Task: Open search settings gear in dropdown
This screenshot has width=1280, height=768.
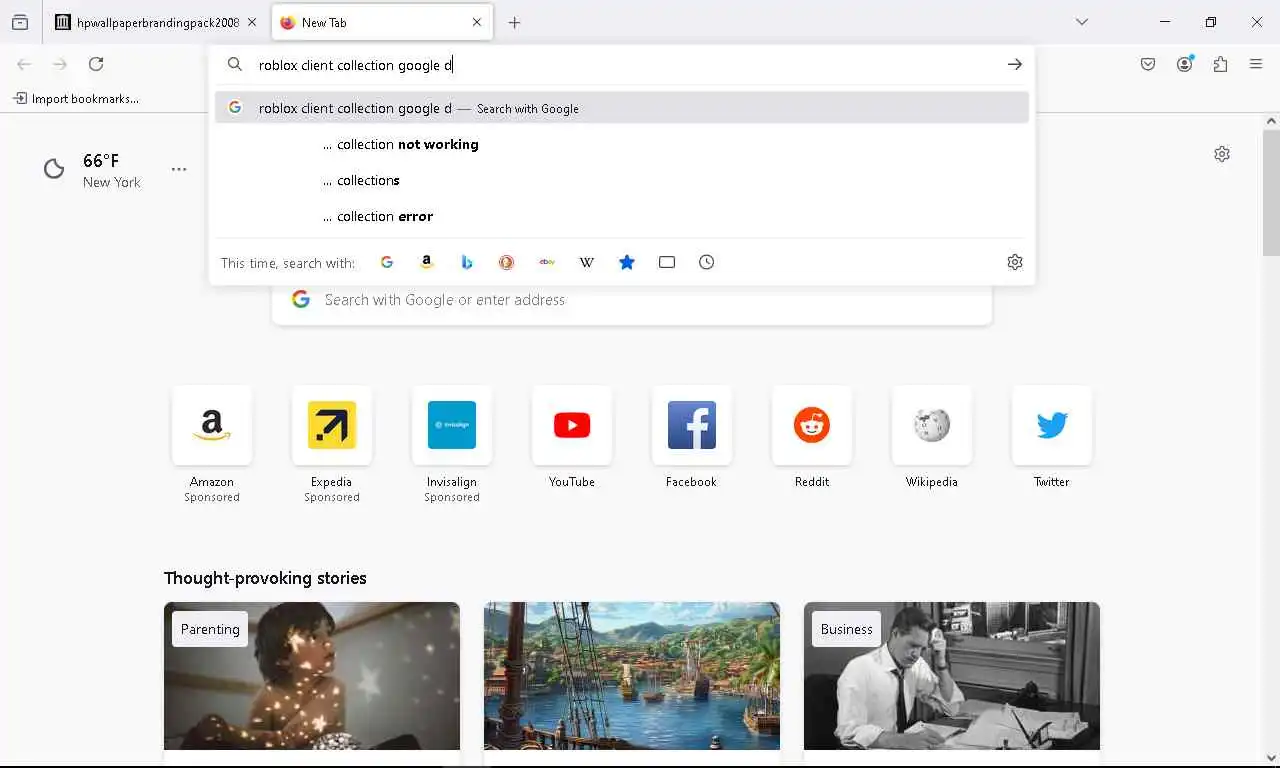Action: [1015, 262]
